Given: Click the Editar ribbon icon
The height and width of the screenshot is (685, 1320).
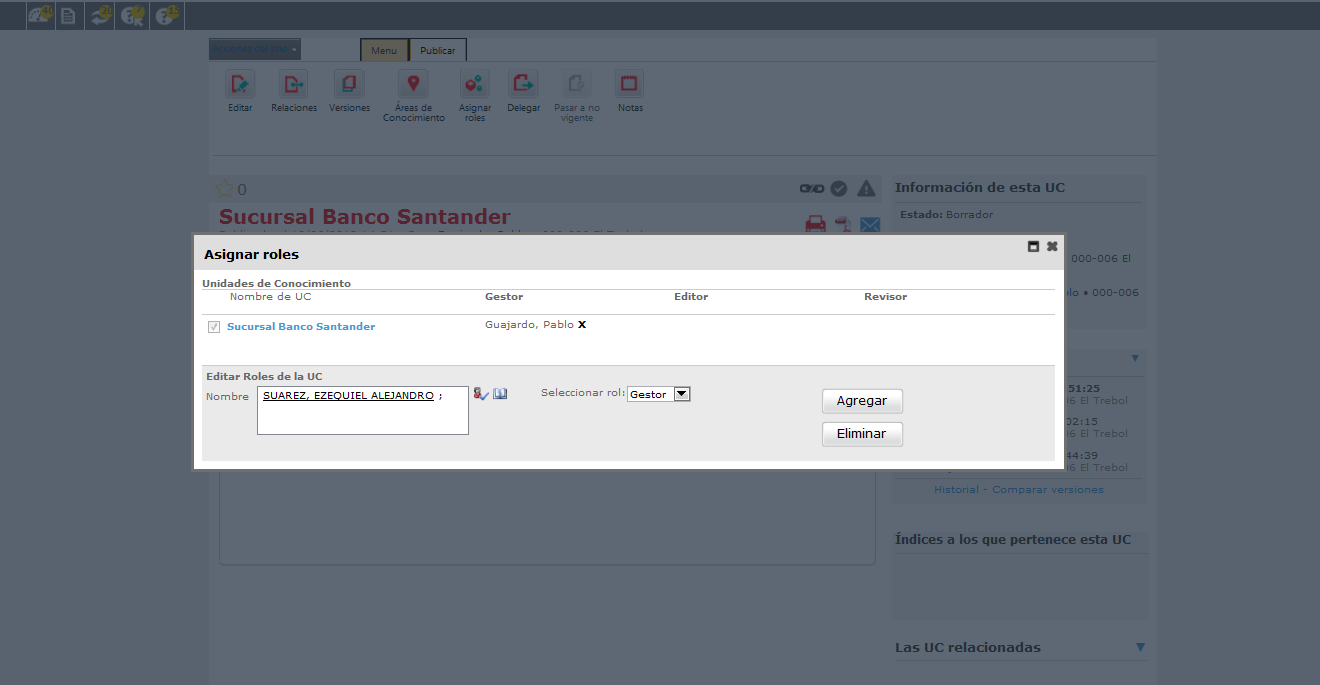Looking at the screenshot, I should click(240, 84).
